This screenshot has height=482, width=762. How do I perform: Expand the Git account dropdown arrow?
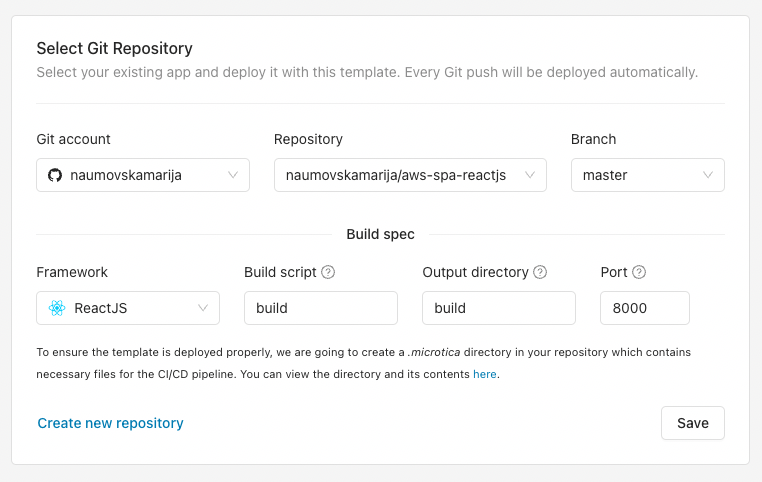pyautogui.click(x=233, y=175)
